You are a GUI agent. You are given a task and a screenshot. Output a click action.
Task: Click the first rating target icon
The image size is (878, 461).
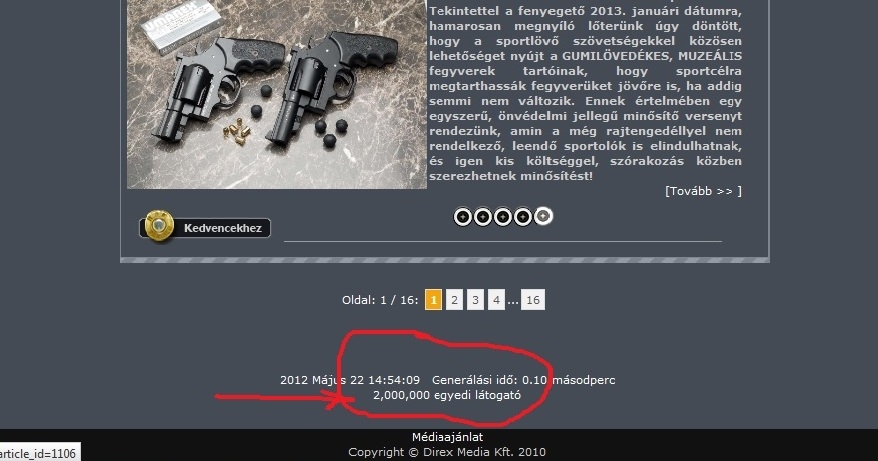click(x=463, y=216)
